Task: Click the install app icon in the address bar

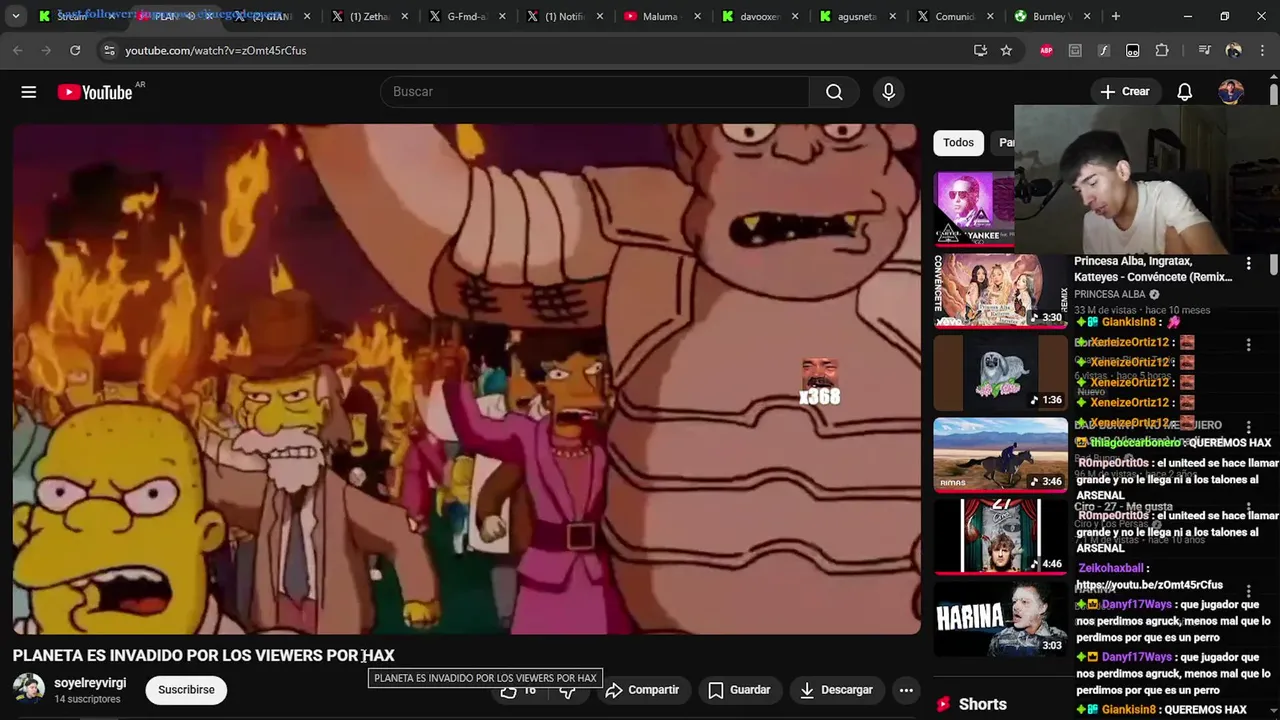Action: point(980,50)
